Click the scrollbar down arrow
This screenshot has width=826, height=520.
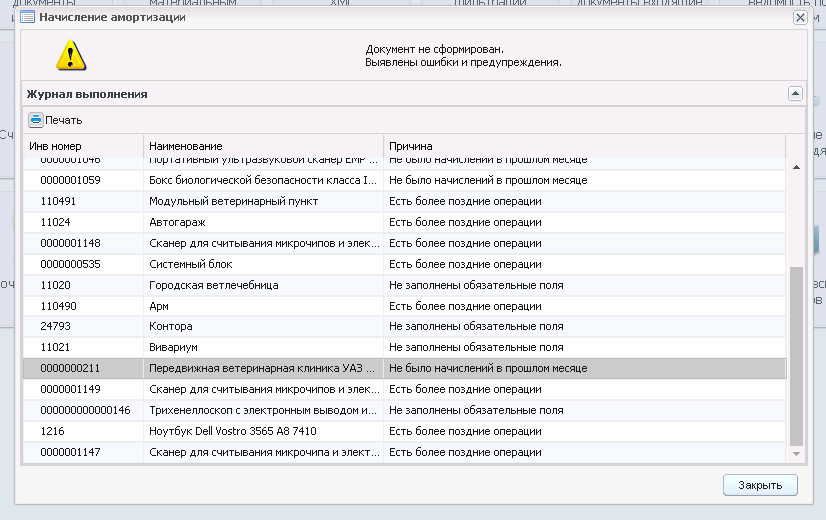pyautogui.click(x=796, y=454)
